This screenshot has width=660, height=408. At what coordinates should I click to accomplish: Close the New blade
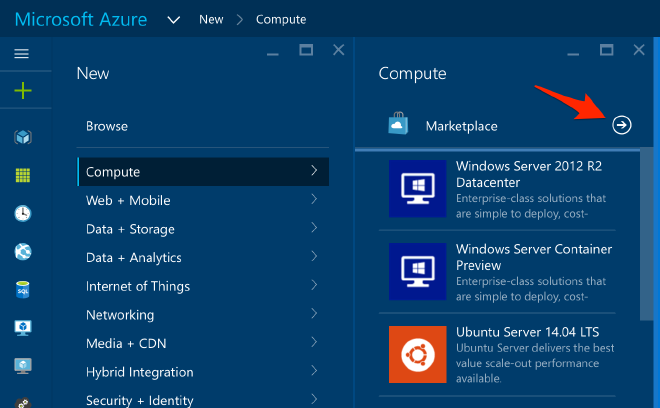(338, 50)
